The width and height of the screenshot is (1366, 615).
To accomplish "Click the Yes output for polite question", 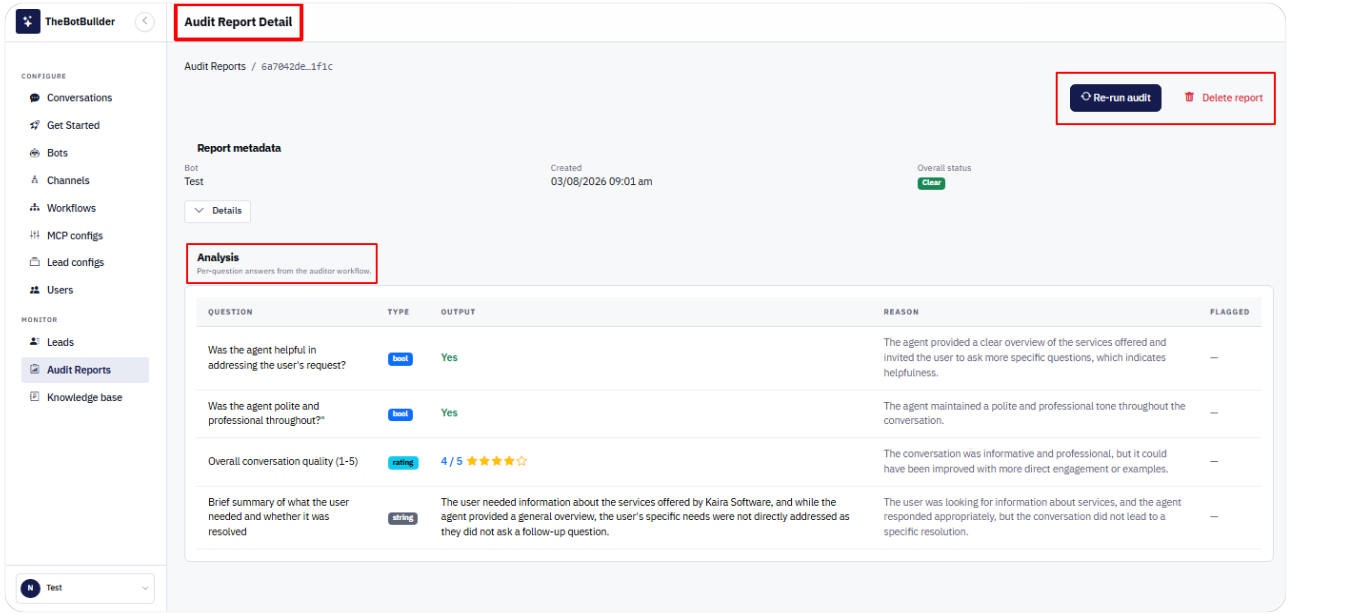I will click(449, 413).
